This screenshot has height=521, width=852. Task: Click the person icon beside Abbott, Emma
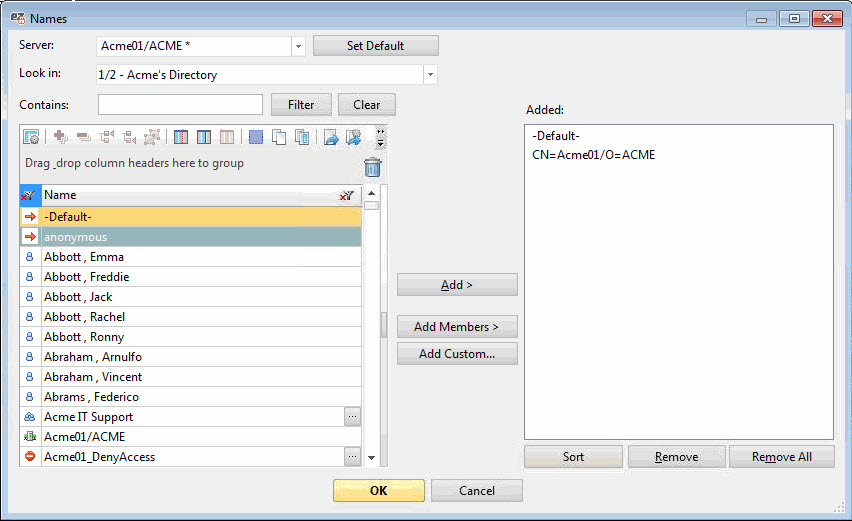point(30,257)
